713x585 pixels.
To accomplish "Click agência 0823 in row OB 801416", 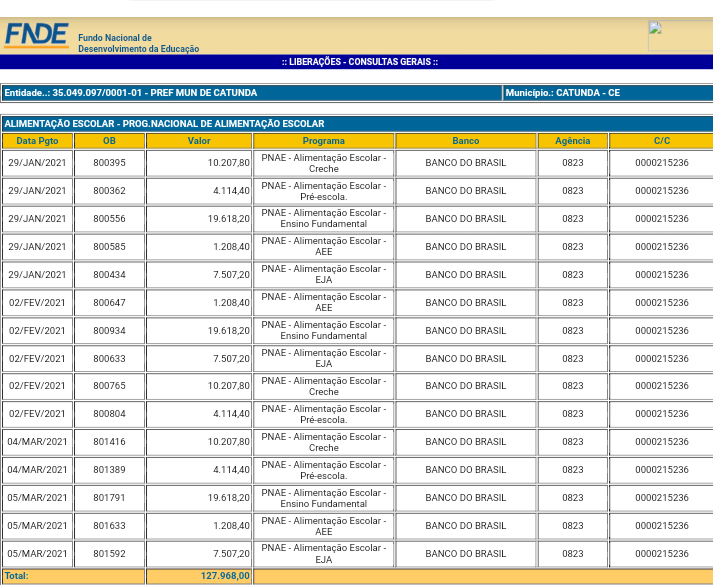I will [x=572, y=442].
